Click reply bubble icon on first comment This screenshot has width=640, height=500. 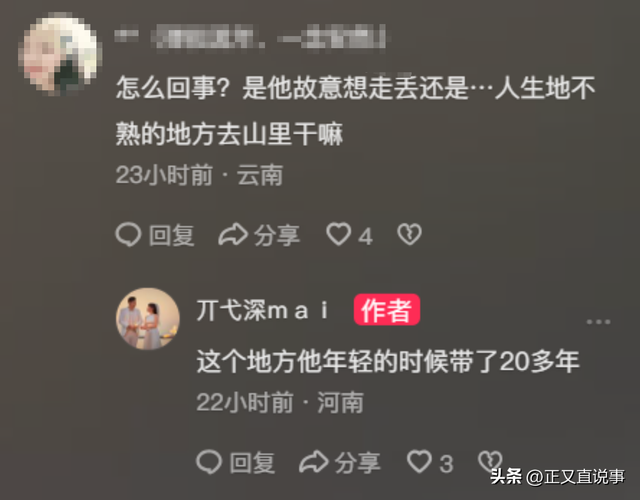tap(128, 235)
